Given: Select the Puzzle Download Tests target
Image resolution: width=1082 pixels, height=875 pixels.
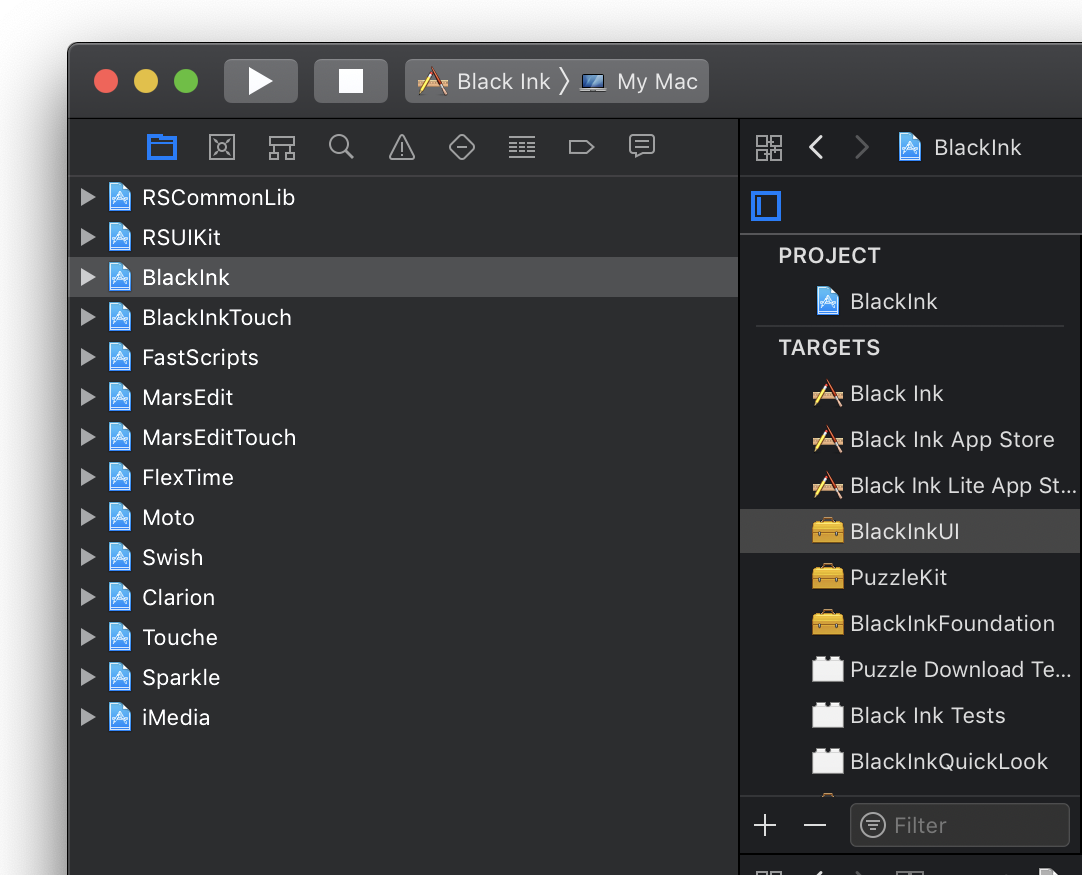Looking at the screenshot, I should [911, 669].
